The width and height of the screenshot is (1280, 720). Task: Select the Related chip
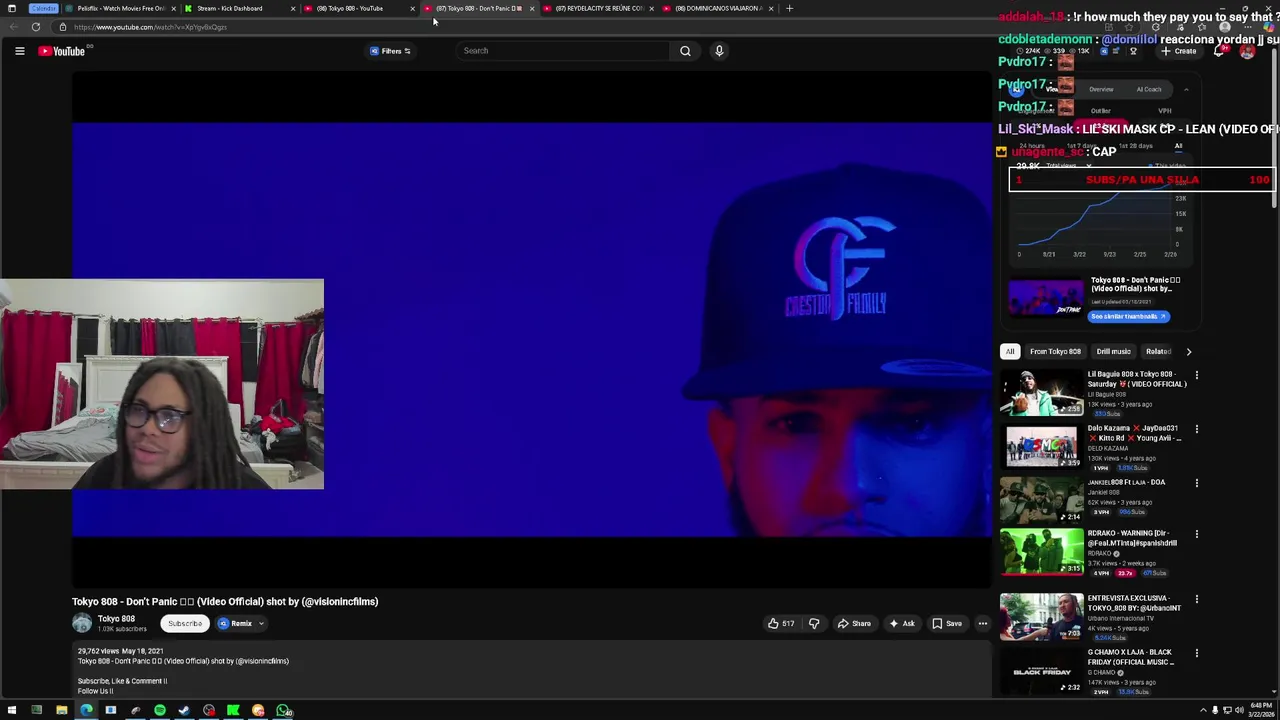(1158, 352)
